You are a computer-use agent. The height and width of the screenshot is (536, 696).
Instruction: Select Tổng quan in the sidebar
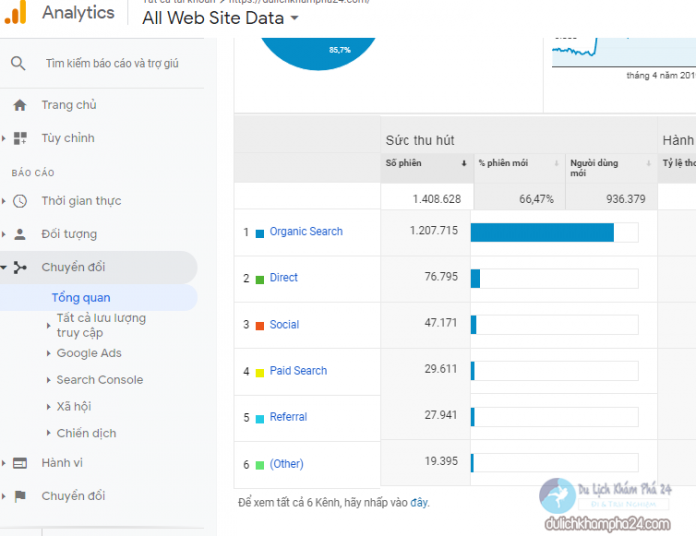[x=81, y=298]
